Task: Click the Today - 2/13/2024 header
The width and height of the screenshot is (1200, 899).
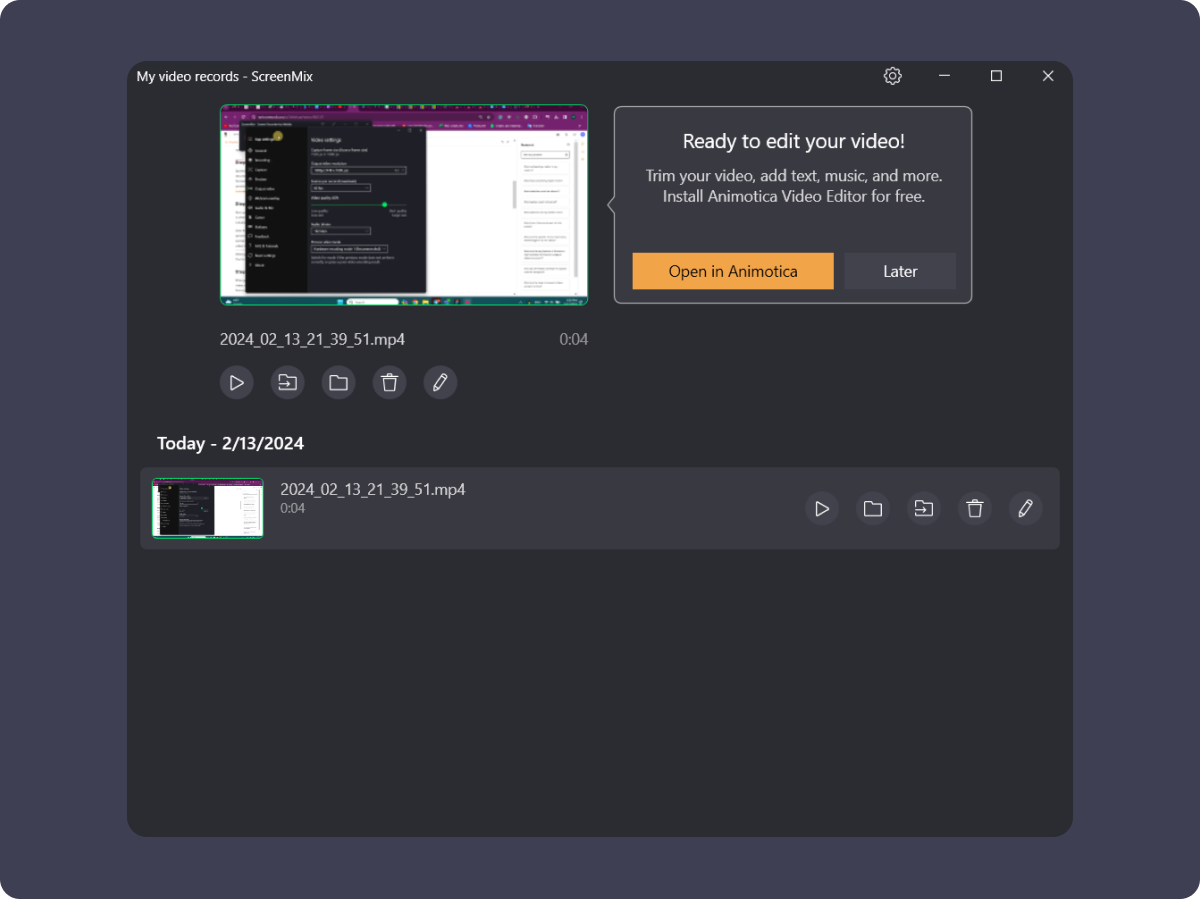Action: click(x=231, y=443)
